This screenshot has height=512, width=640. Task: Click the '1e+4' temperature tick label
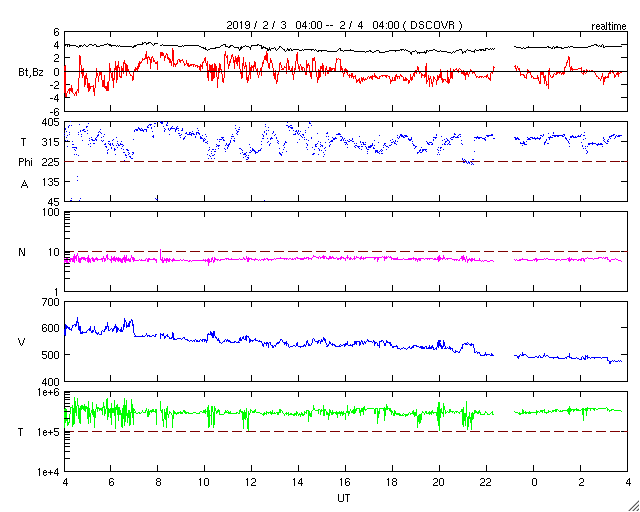49,472
